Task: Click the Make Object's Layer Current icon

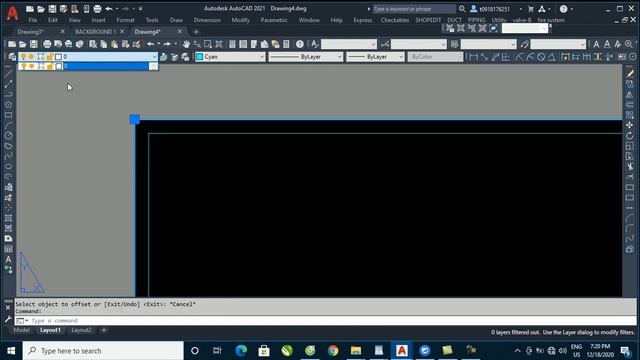Action: (163, 57)
